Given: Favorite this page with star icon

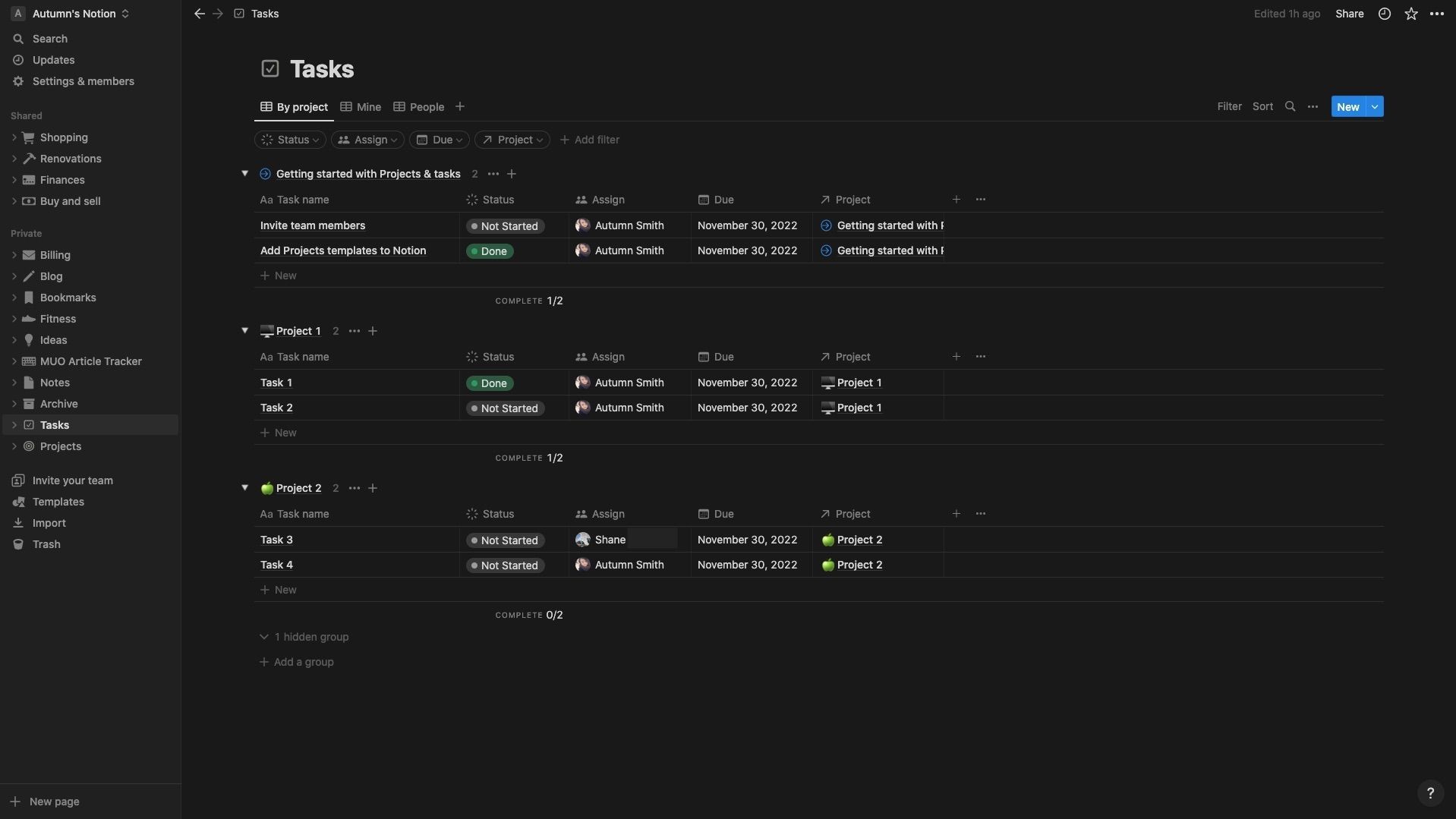Looking at the screenshot, I should point(1410,14).
